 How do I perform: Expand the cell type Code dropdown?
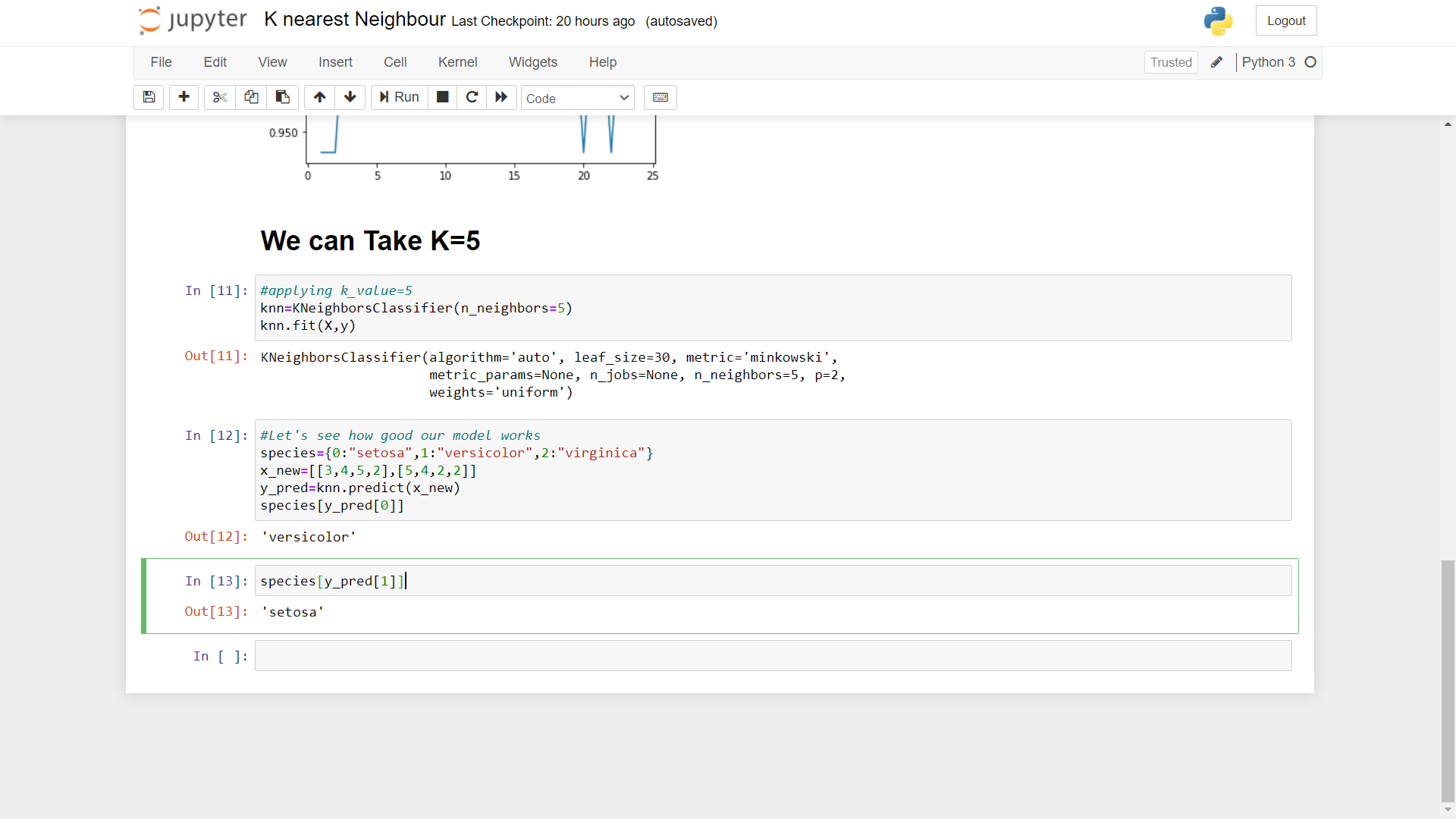[x=577, y=98]
